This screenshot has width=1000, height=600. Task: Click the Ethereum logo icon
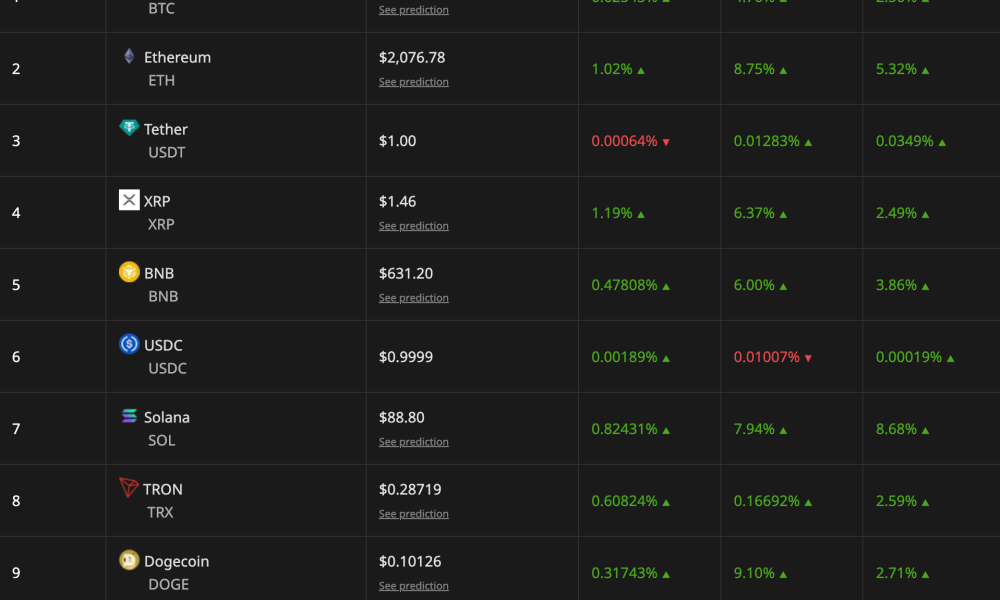[x=129, y=57]
